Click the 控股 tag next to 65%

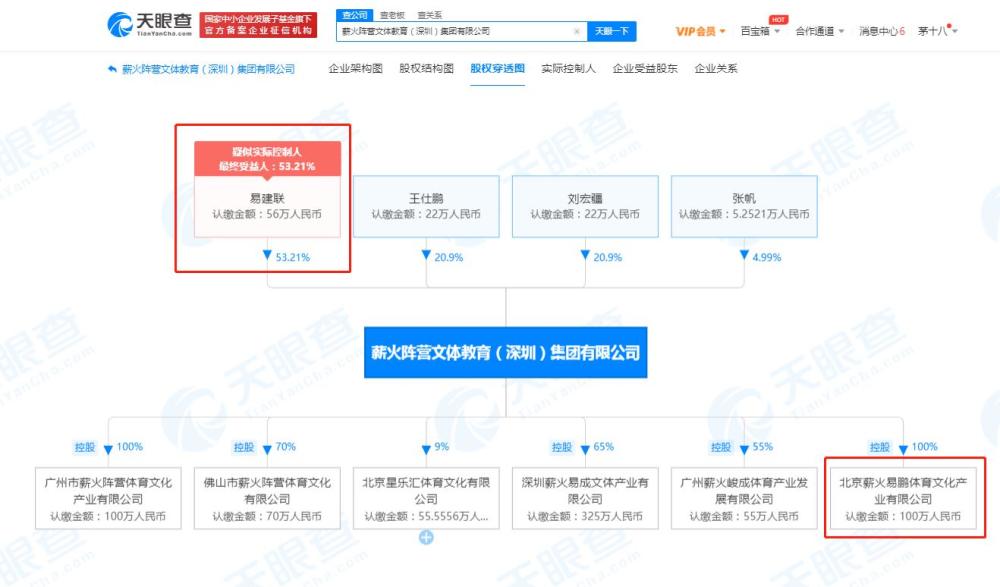(x=562, y=447)
